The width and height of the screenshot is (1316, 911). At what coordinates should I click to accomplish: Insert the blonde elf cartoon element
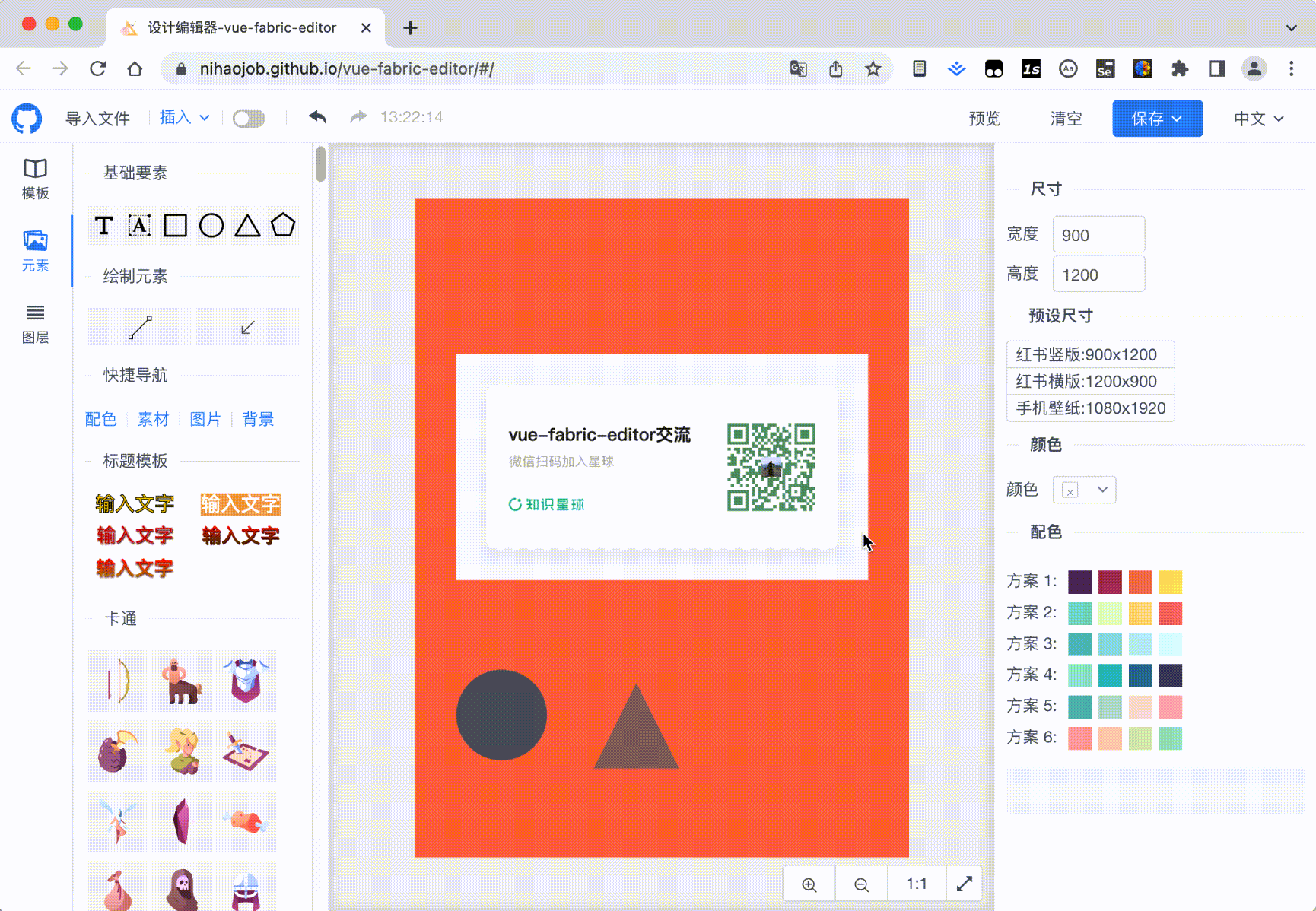pos(182,751)
